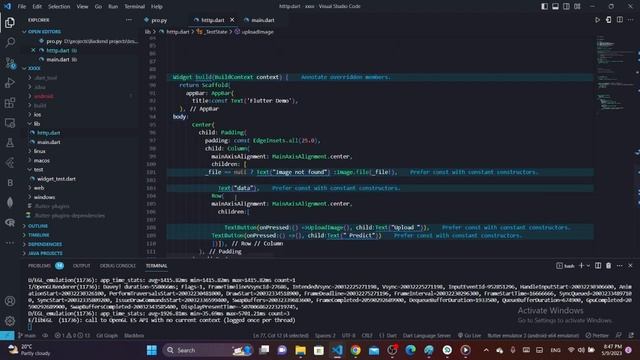Add a new terminal with plus icon

[581, 266]
